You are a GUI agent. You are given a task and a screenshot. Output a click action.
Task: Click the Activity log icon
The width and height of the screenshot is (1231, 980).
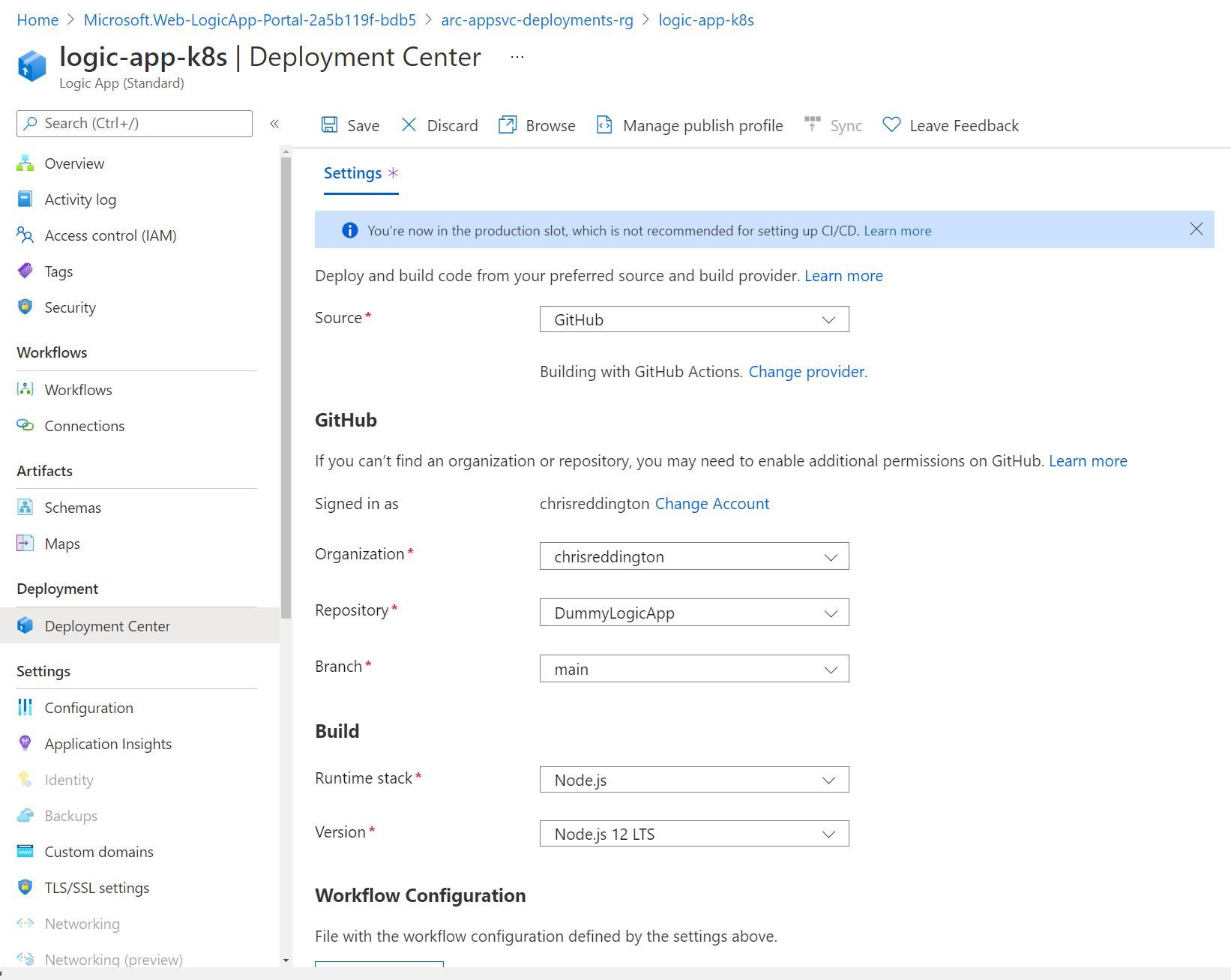tap(25, 199)
